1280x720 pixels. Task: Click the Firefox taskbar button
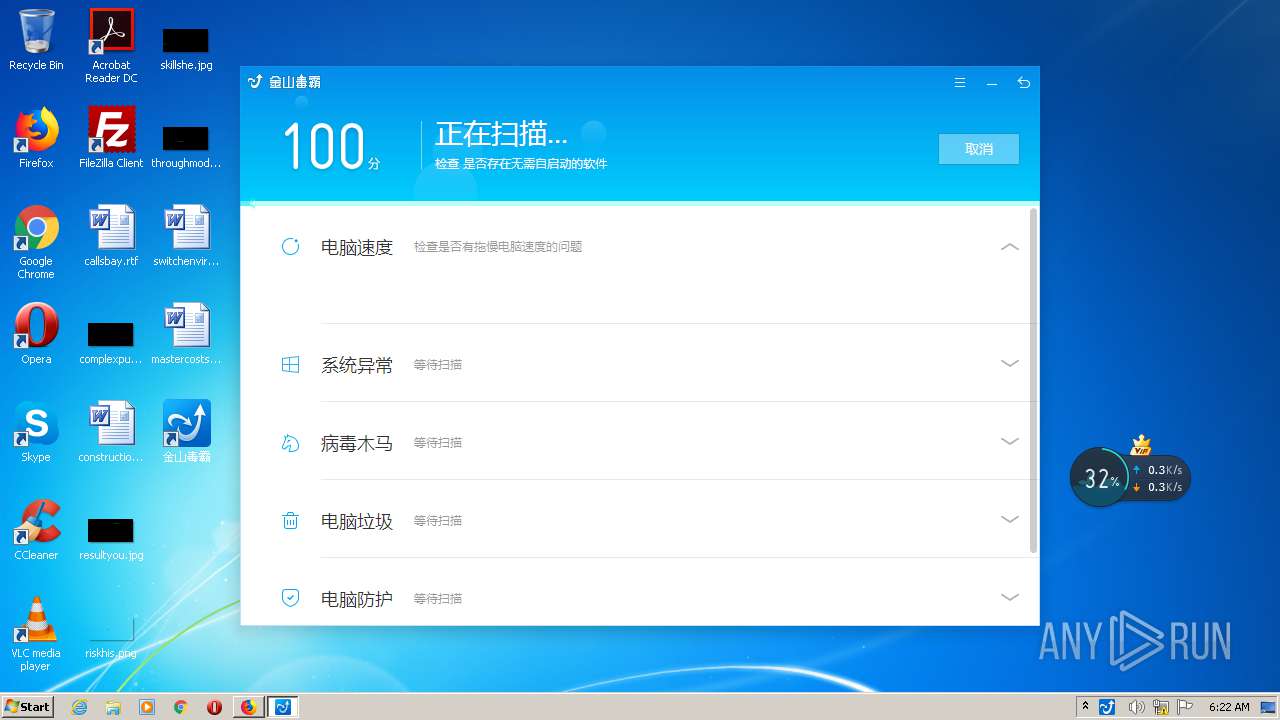(x=248, y=707)
